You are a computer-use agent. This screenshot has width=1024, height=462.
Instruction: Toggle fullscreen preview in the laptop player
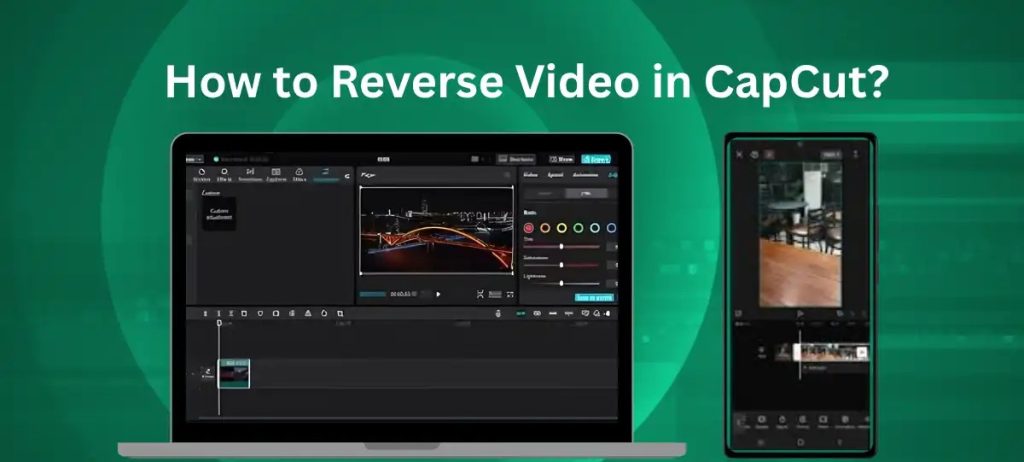pyautogui.click(x=509, y=294)
